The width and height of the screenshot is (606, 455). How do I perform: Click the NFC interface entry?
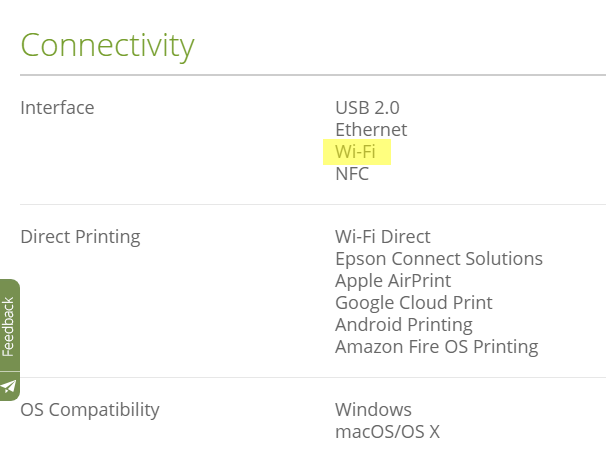[x=352, y=174]
